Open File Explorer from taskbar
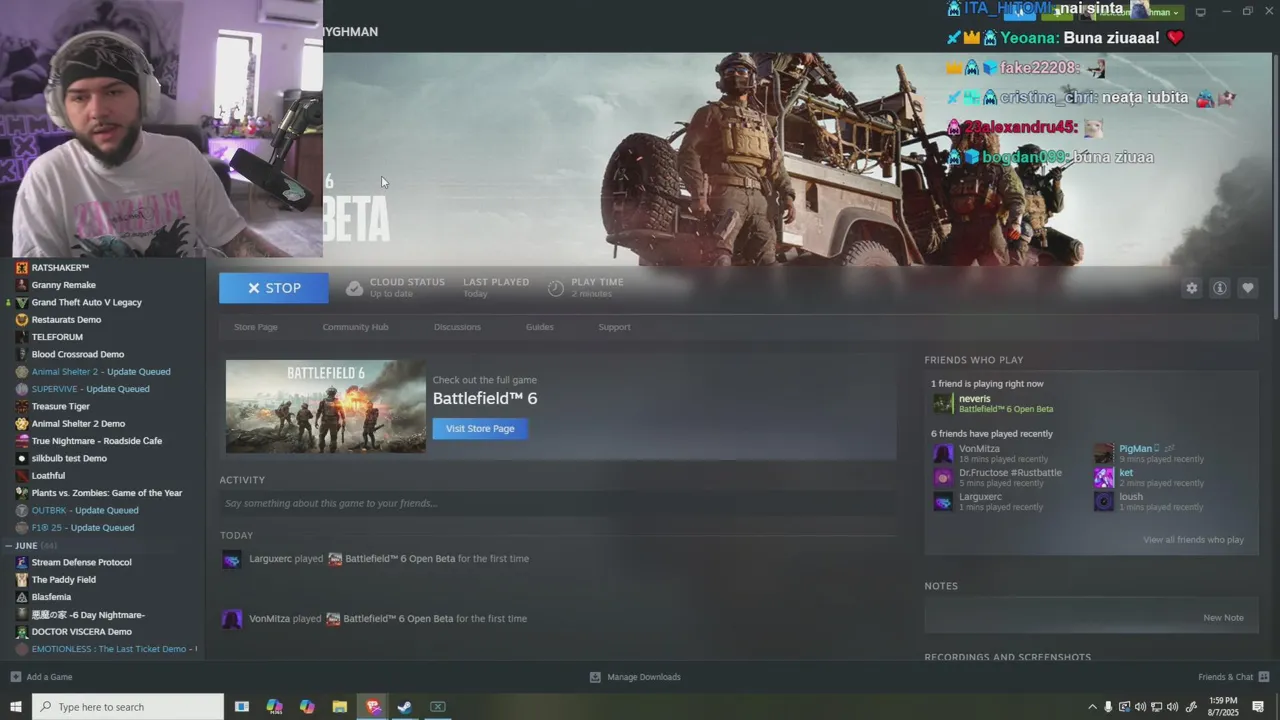 [x=339, y=707]
